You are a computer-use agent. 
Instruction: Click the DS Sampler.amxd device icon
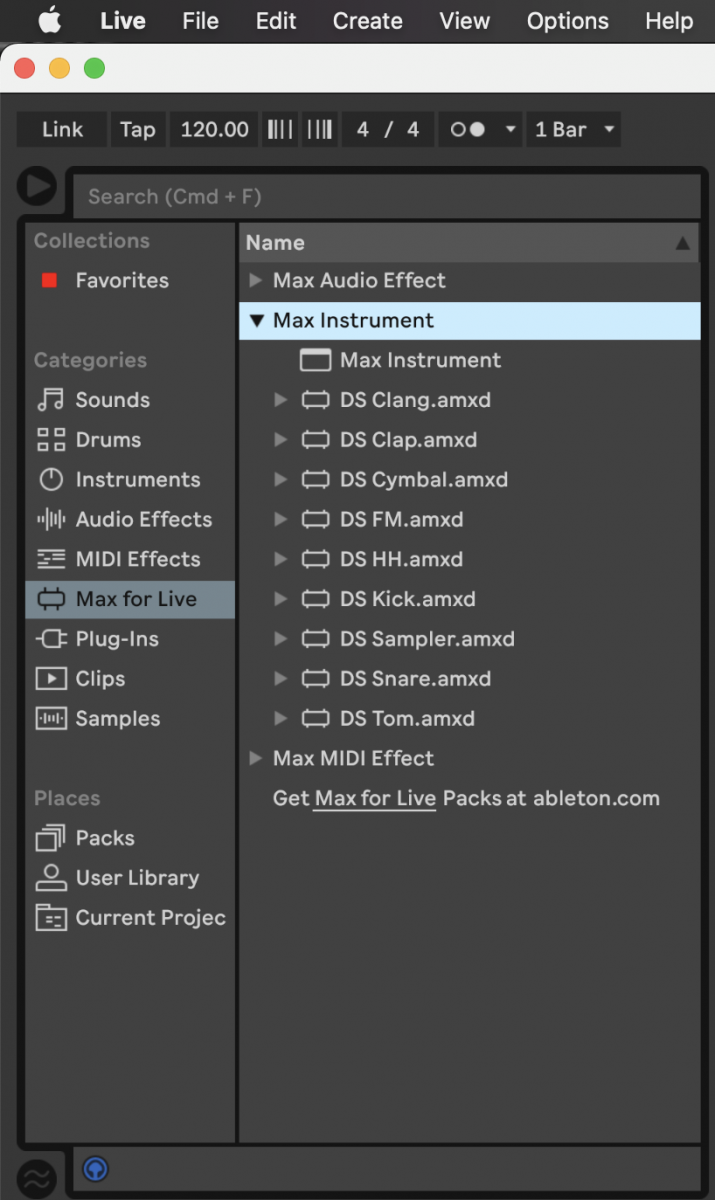(x=315, y=639)
